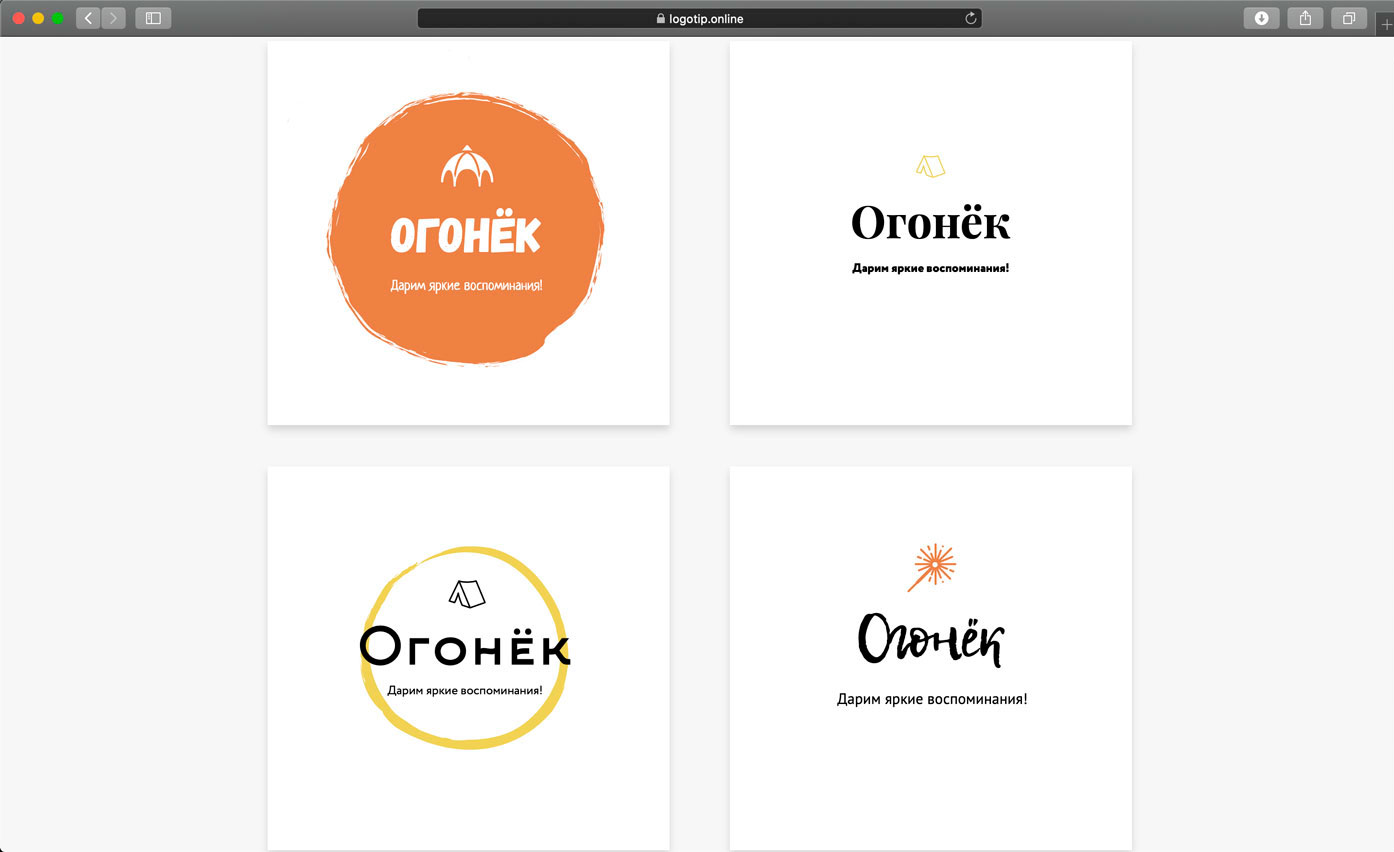Click the Safari back navigation arrow
This screenshot has width=1394, height=852.
point(88,18)
